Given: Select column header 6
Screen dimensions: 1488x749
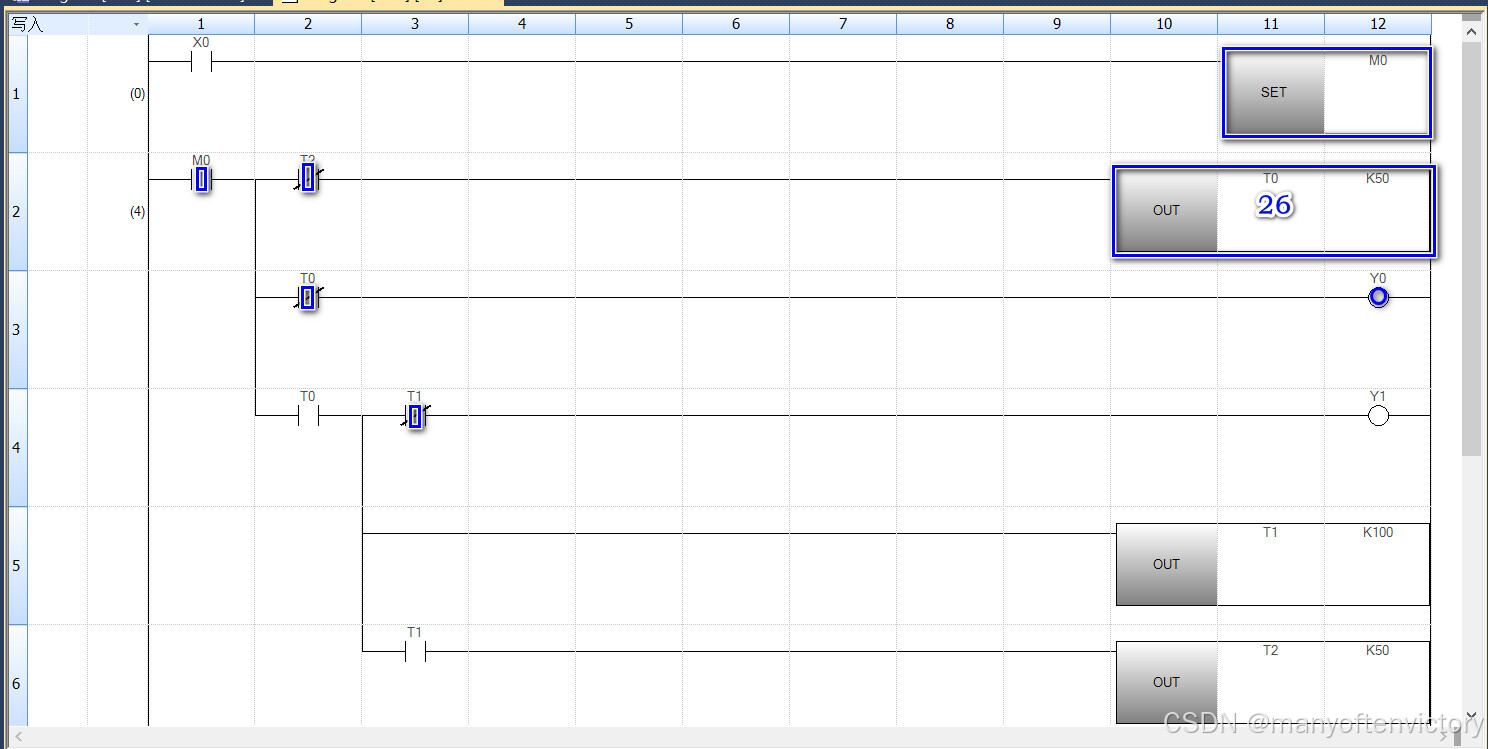Looking at the screenshot, I should (x=736, y=24).
